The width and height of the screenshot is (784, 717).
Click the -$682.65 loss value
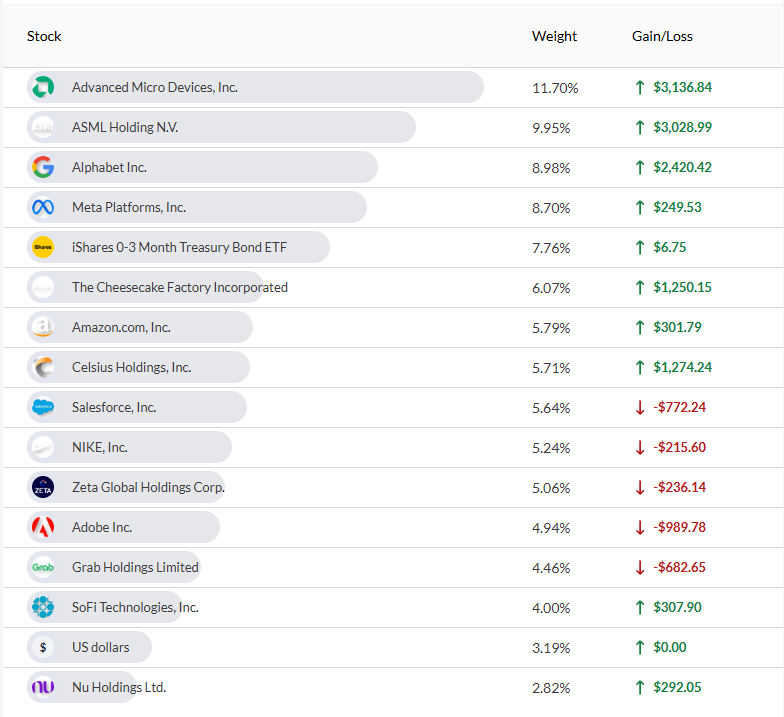tap(680, 568)
